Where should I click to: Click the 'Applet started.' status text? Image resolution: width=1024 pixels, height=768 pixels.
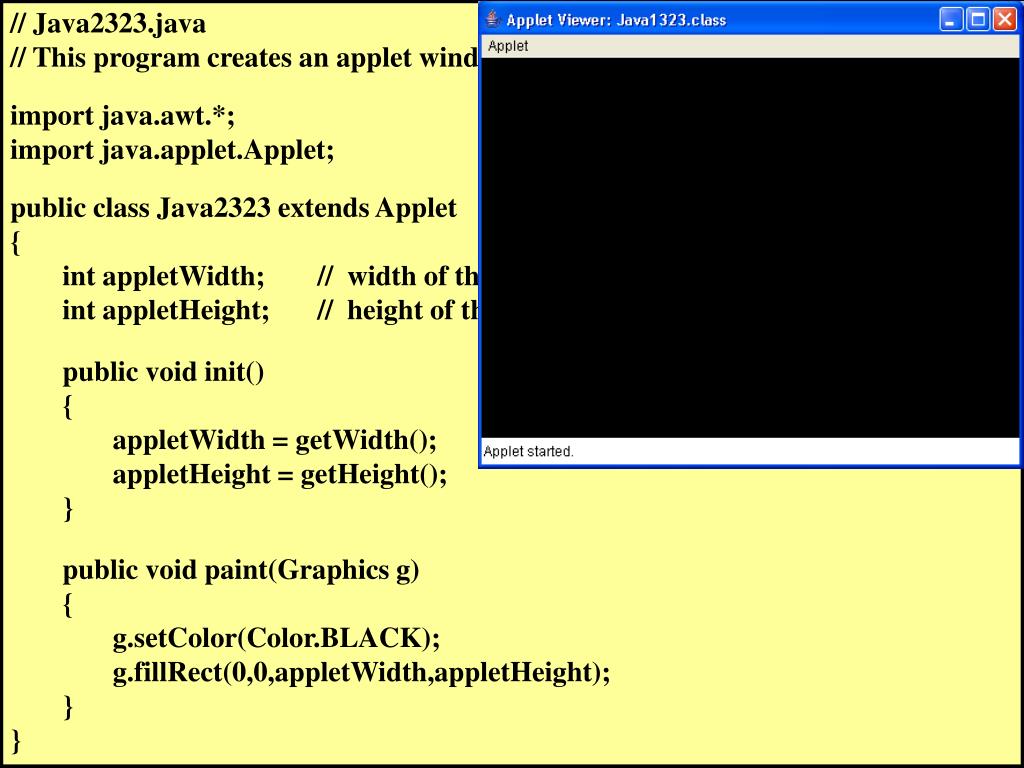pyautogui.click(x=528, y=451)
